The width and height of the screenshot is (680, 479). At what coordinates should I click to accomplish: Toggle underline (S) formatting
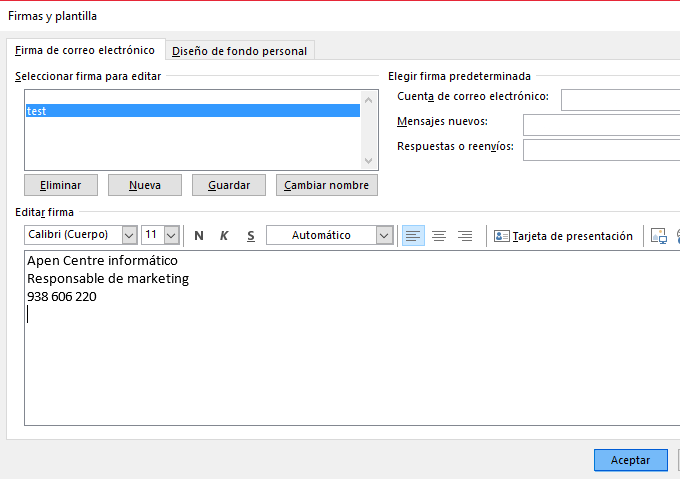(251, 236)
